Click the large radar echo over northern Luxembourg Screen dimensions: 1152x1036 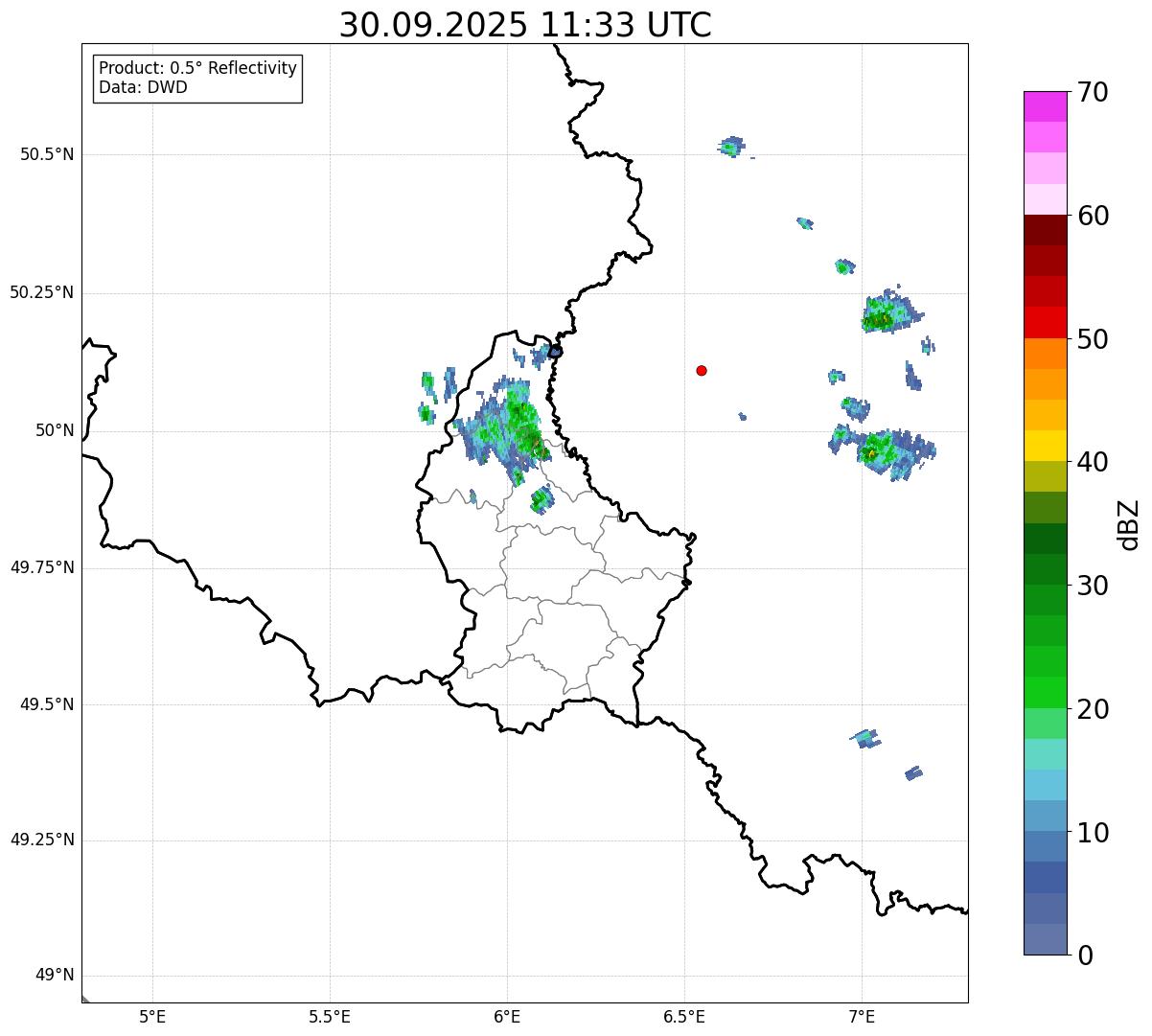[503, 429]
